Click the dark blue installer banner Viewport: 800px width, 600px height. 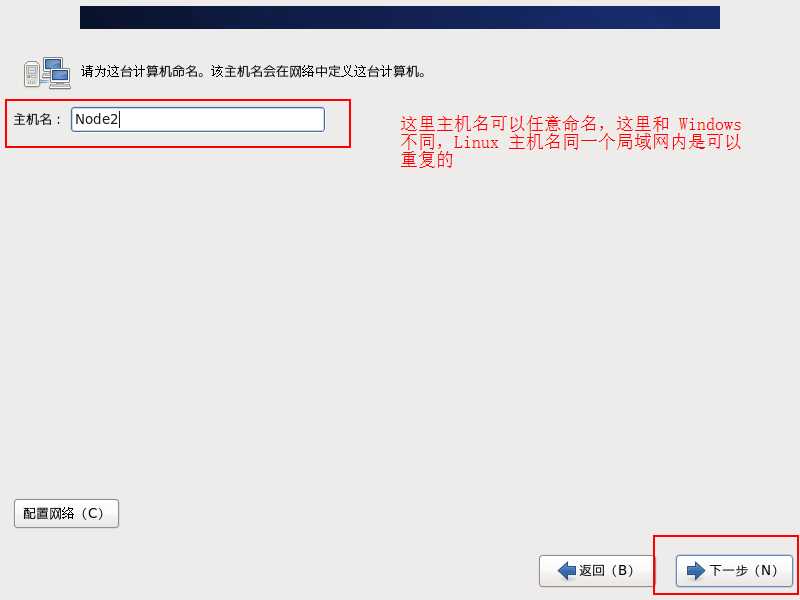(x=399, y=17)
